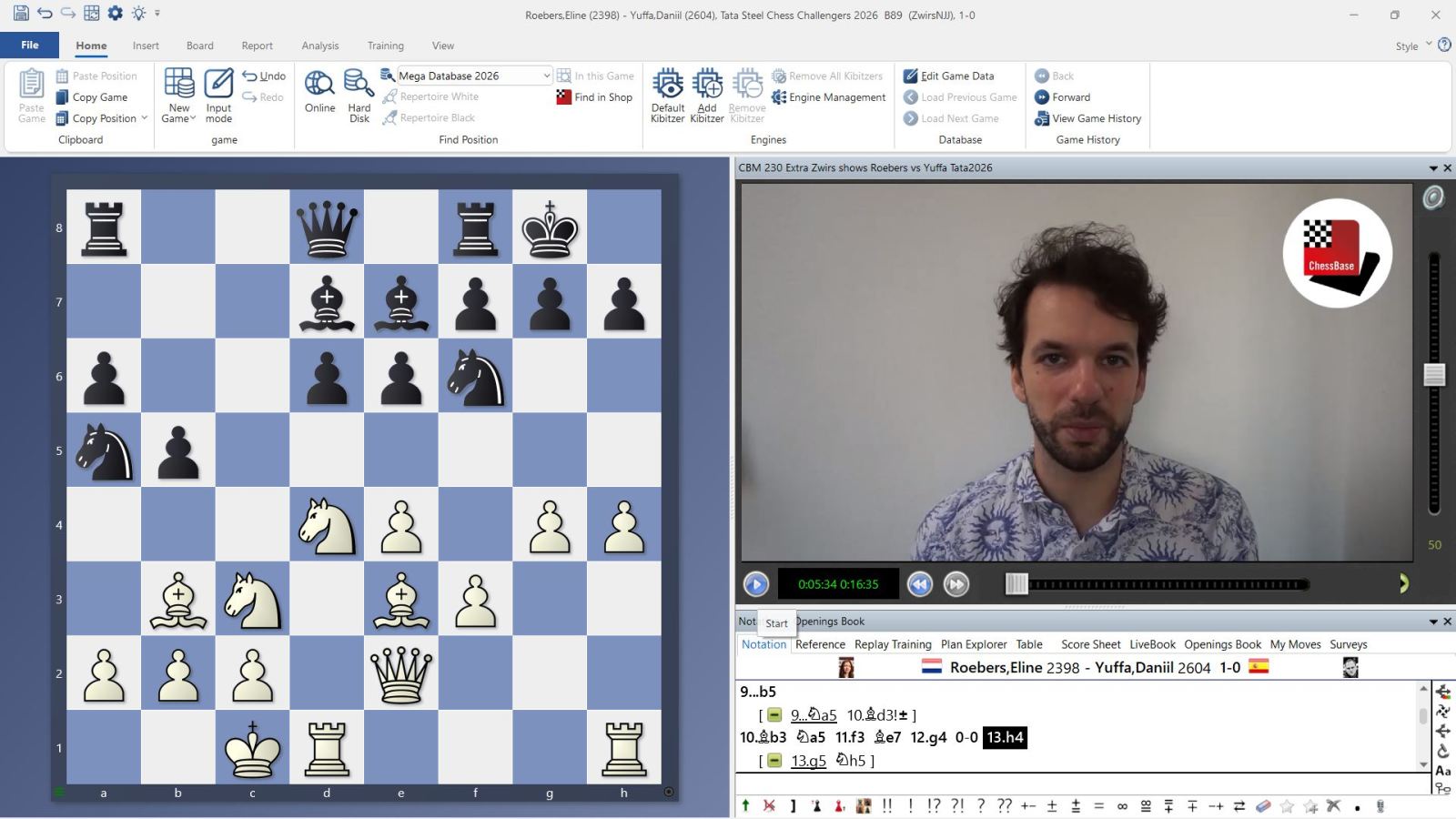Click the video fast-forward button
The image size is (1456, 819).
click(955, 584)
